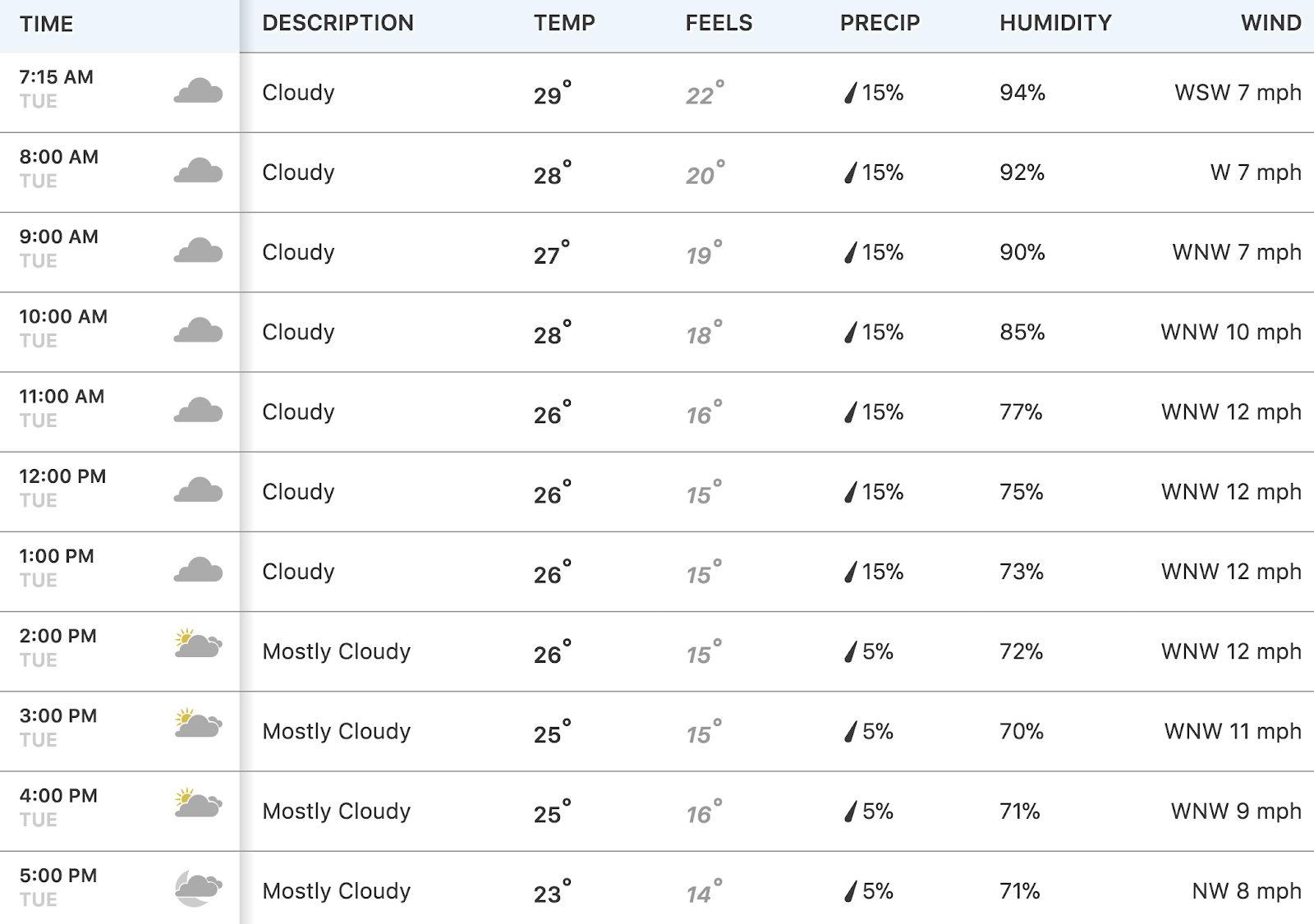Click the HUMIDITY column header

pos(1055,23)
